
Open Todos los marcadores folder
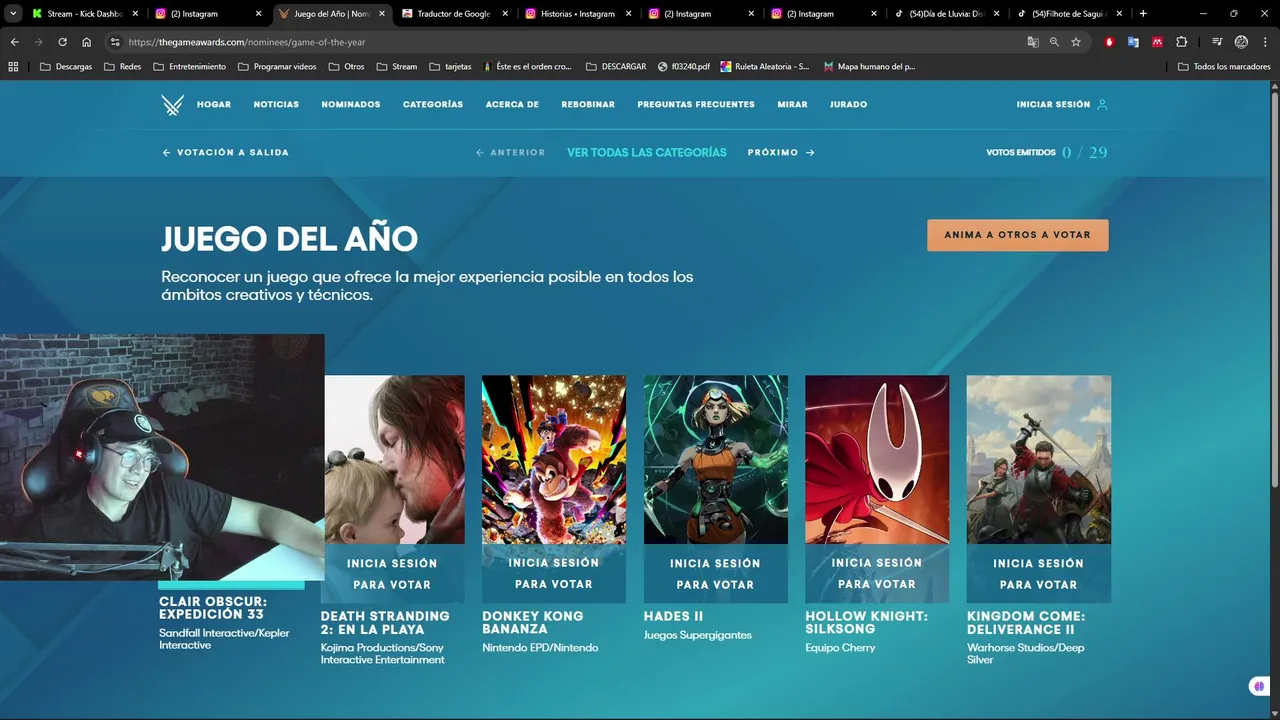tap(1224, 66)
